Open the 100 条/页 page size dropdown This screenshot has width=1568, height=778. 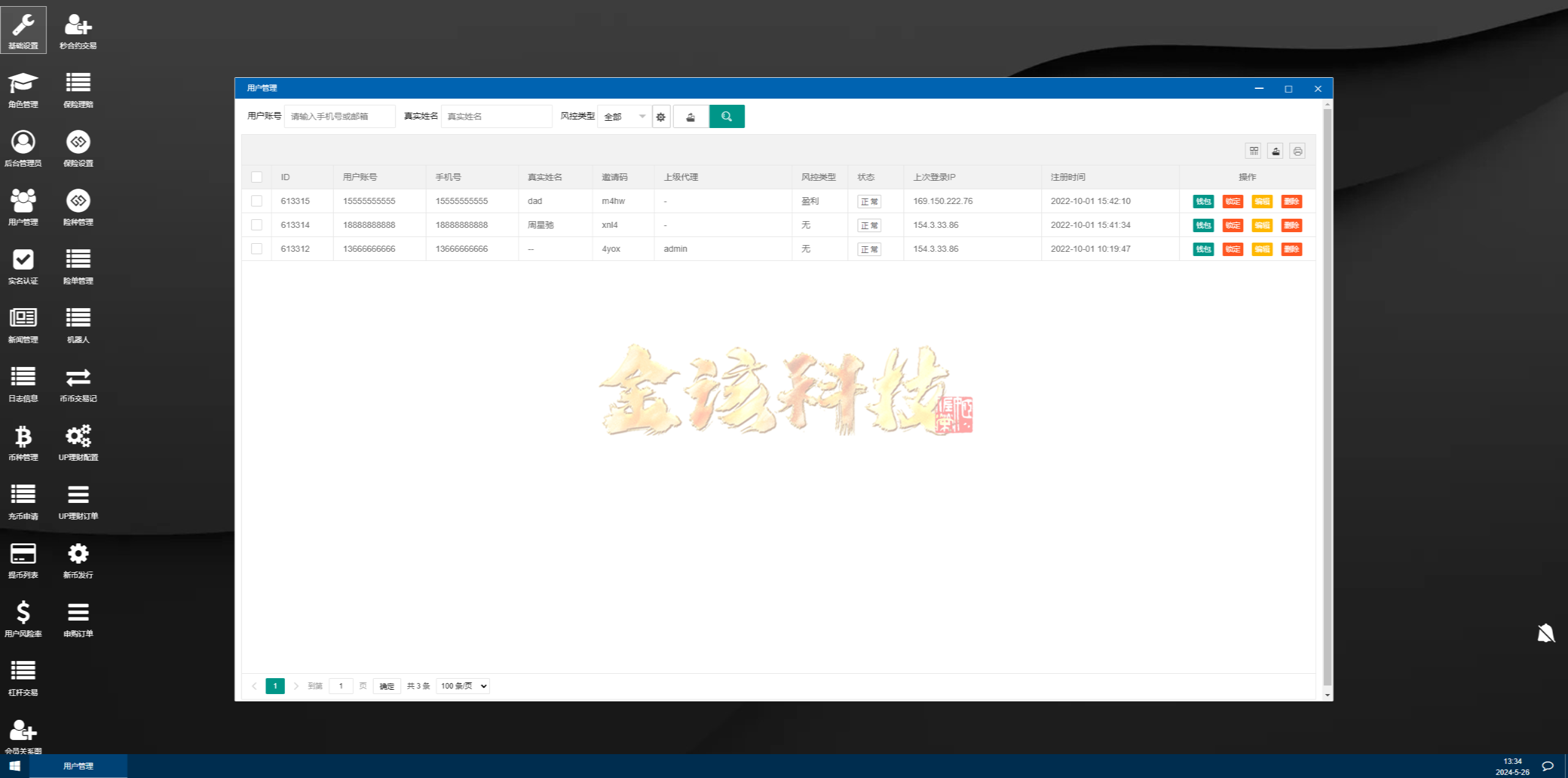tap(463, 686)
